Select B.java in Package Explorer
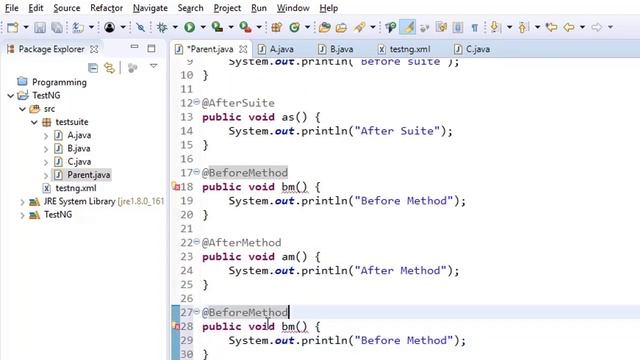Screen dimensions: 640x360 [78, 149]
